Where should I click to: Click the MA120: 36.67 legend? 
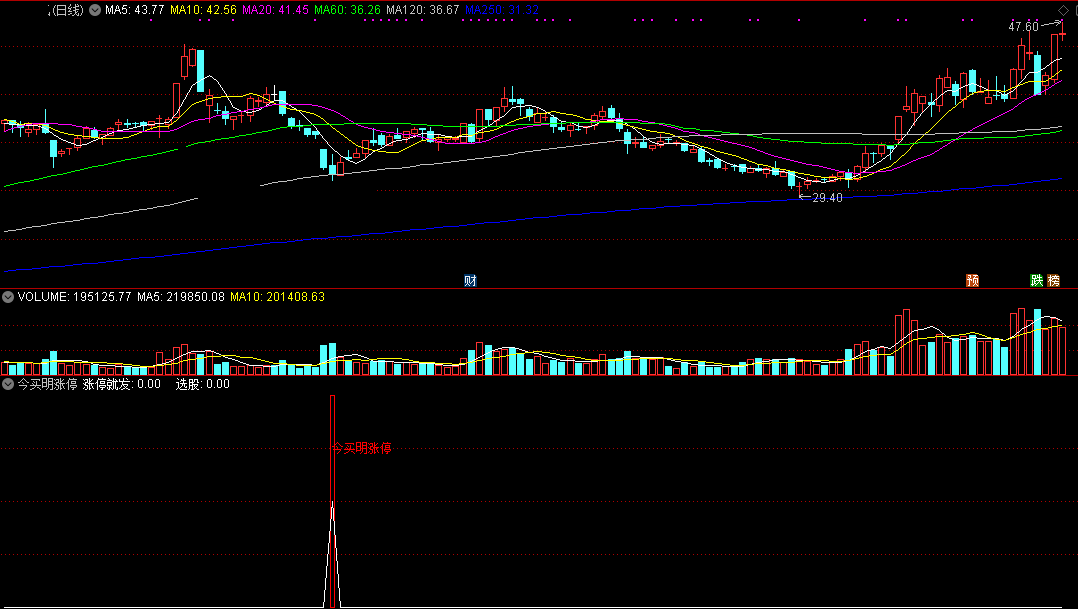(x=423, y=10)
